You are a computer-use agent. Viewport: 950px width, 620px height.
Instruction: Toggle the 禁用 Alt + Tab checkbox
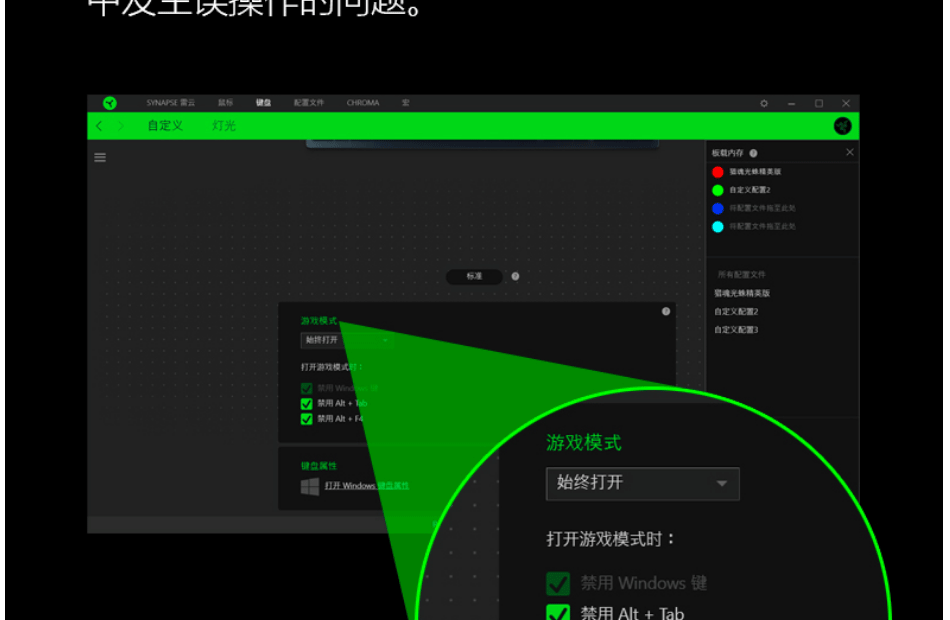coord(307,404)
